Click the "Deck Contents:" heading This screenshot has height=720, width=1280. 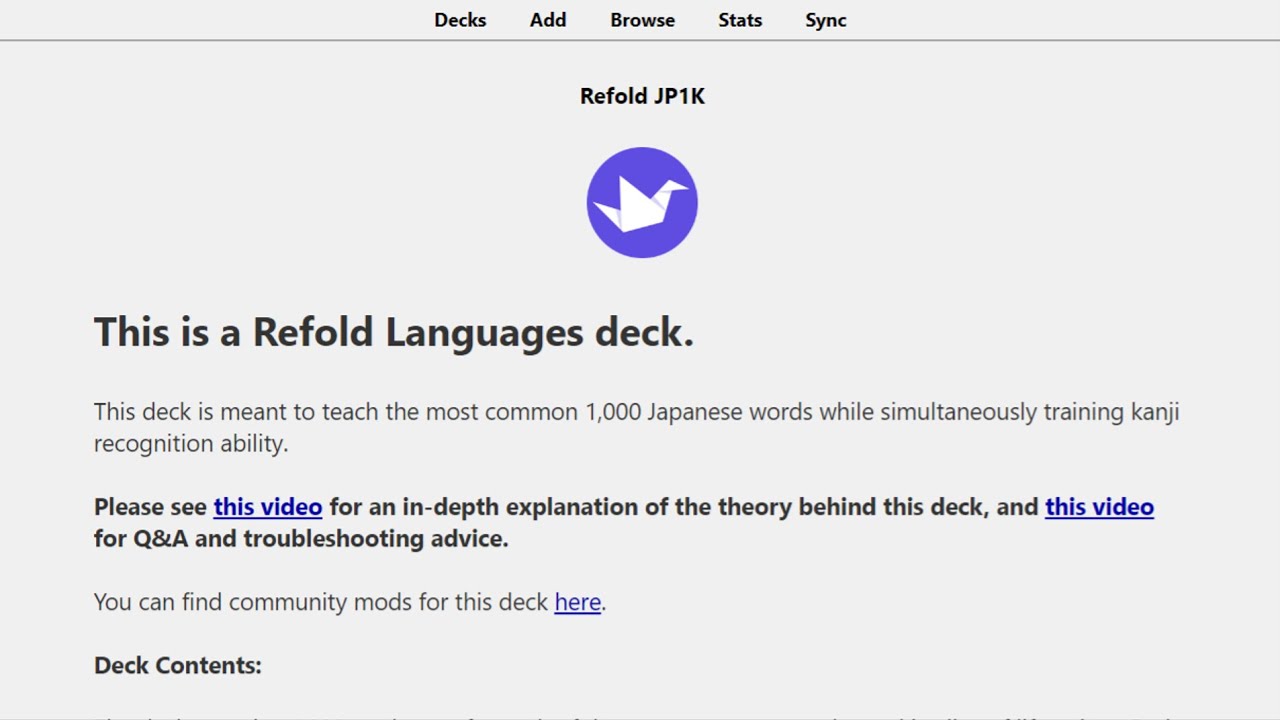click(x=177, y=666)
